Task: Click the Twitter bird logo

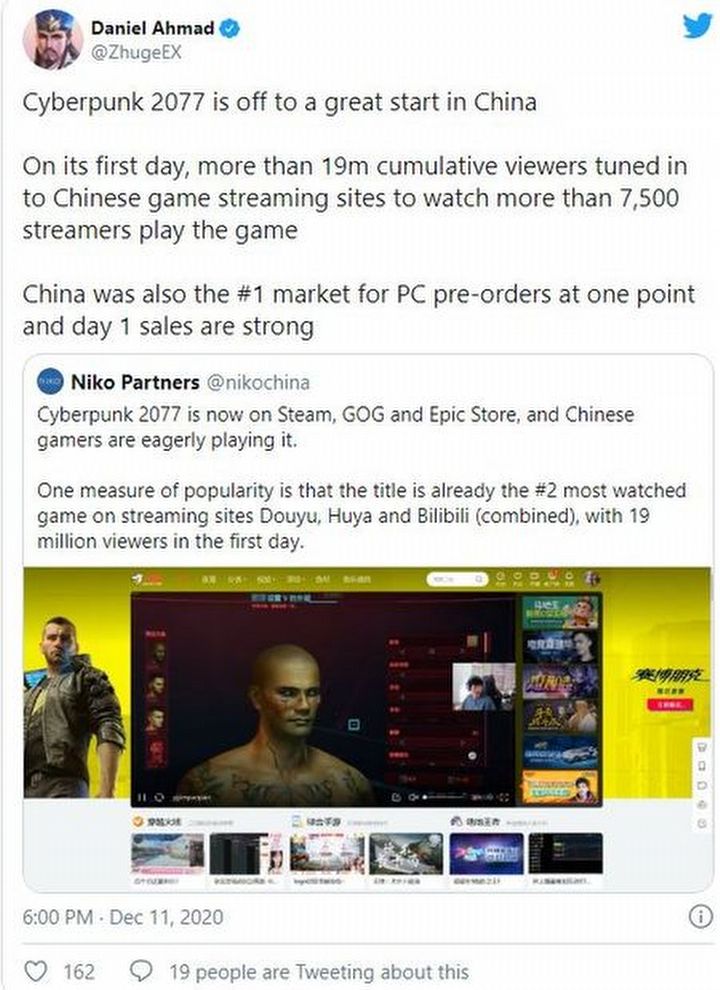Action: click(697, 26)
